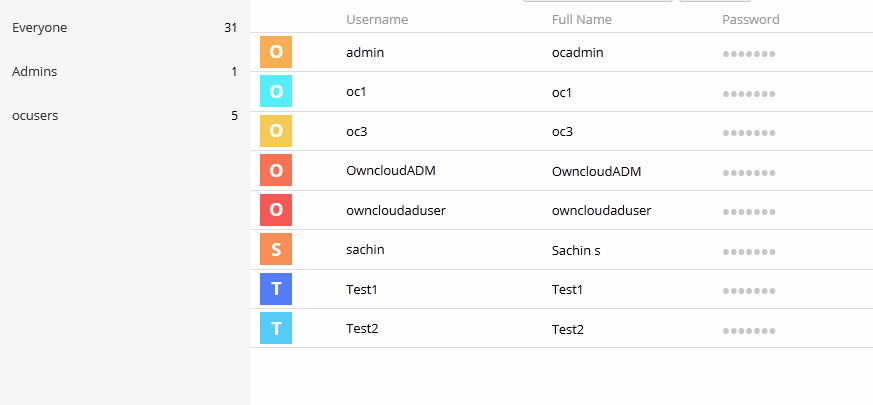Image resolution: width=873 pixels, height=405 pixels.
Task: Edit the password field for admin
Action: [x=749, y=54]
